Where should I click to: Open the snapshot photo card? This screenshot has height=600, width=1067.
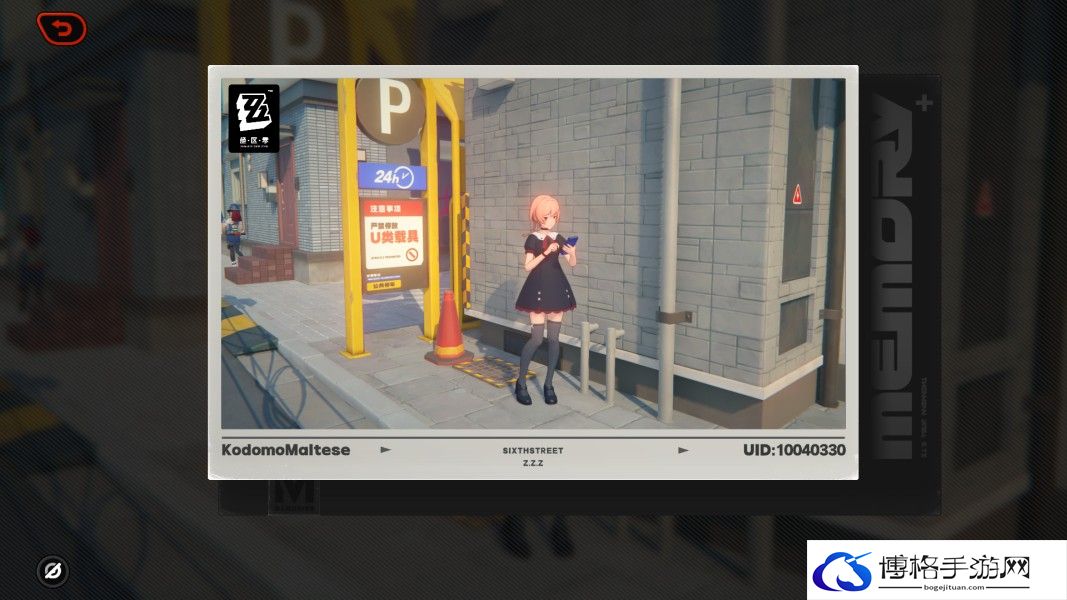point(533,272)
